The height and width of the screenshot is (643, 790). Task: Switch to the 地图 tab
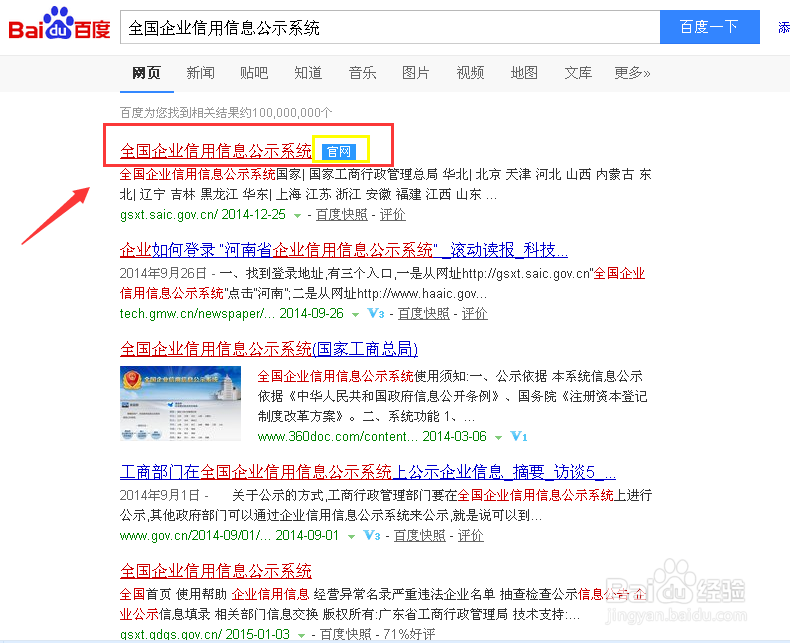[524, 73]
